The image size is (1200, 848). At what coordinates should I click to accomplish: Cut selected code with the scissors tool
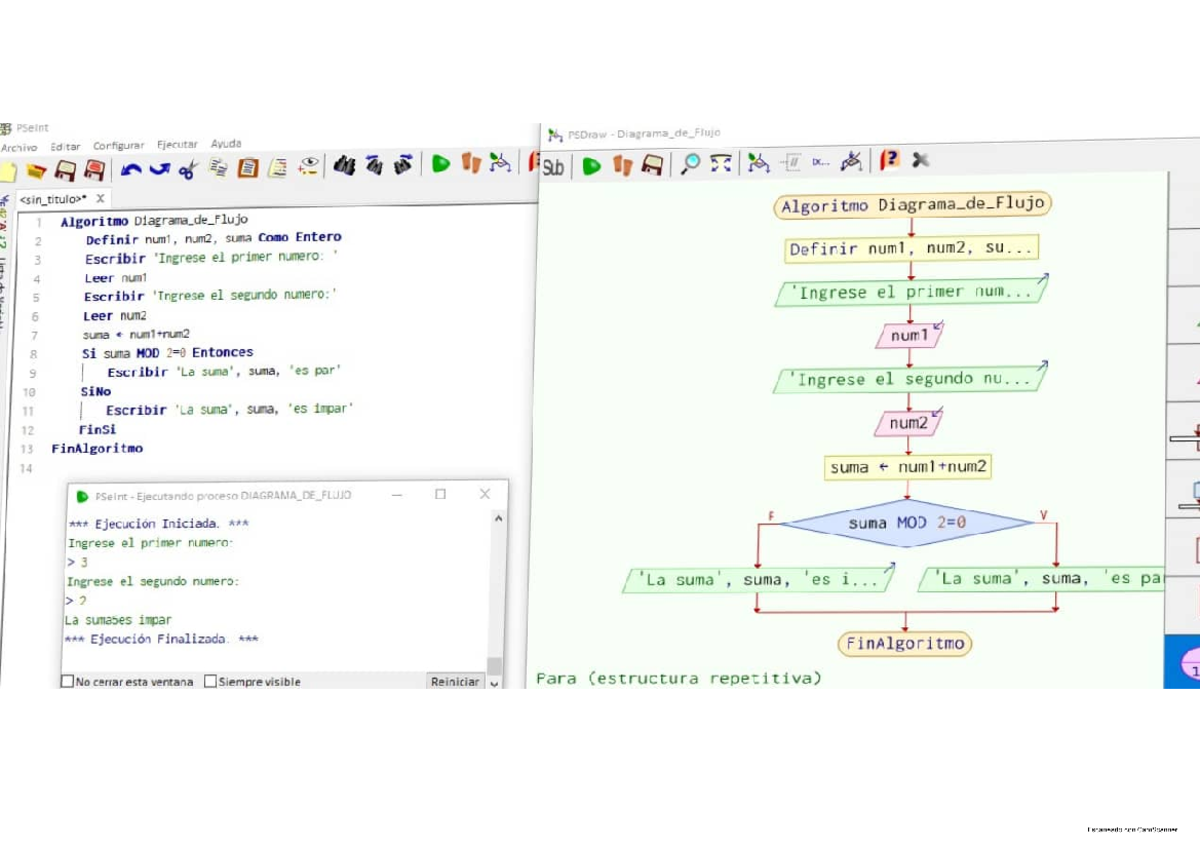[x=188, y=166]
